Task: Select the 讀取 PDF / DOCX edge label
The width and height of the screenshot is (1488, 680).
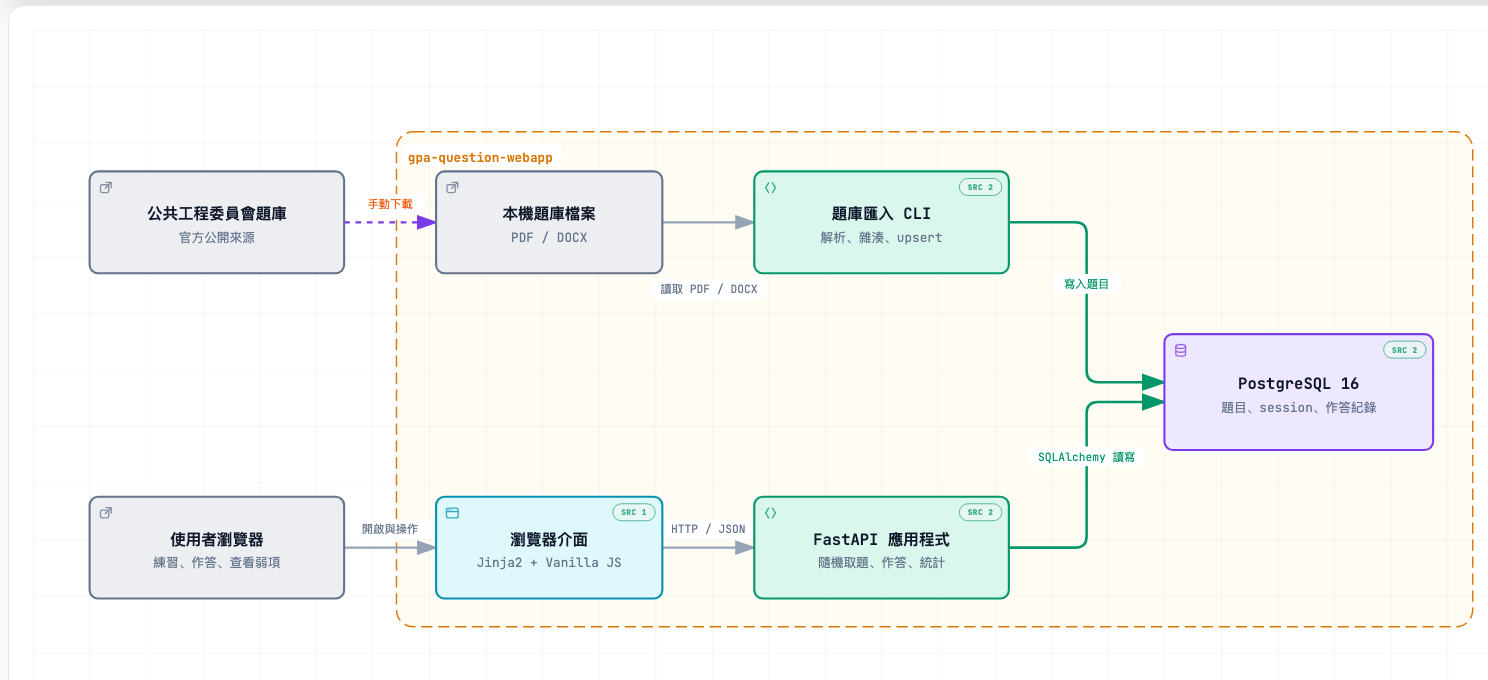Action: (709, 289)
